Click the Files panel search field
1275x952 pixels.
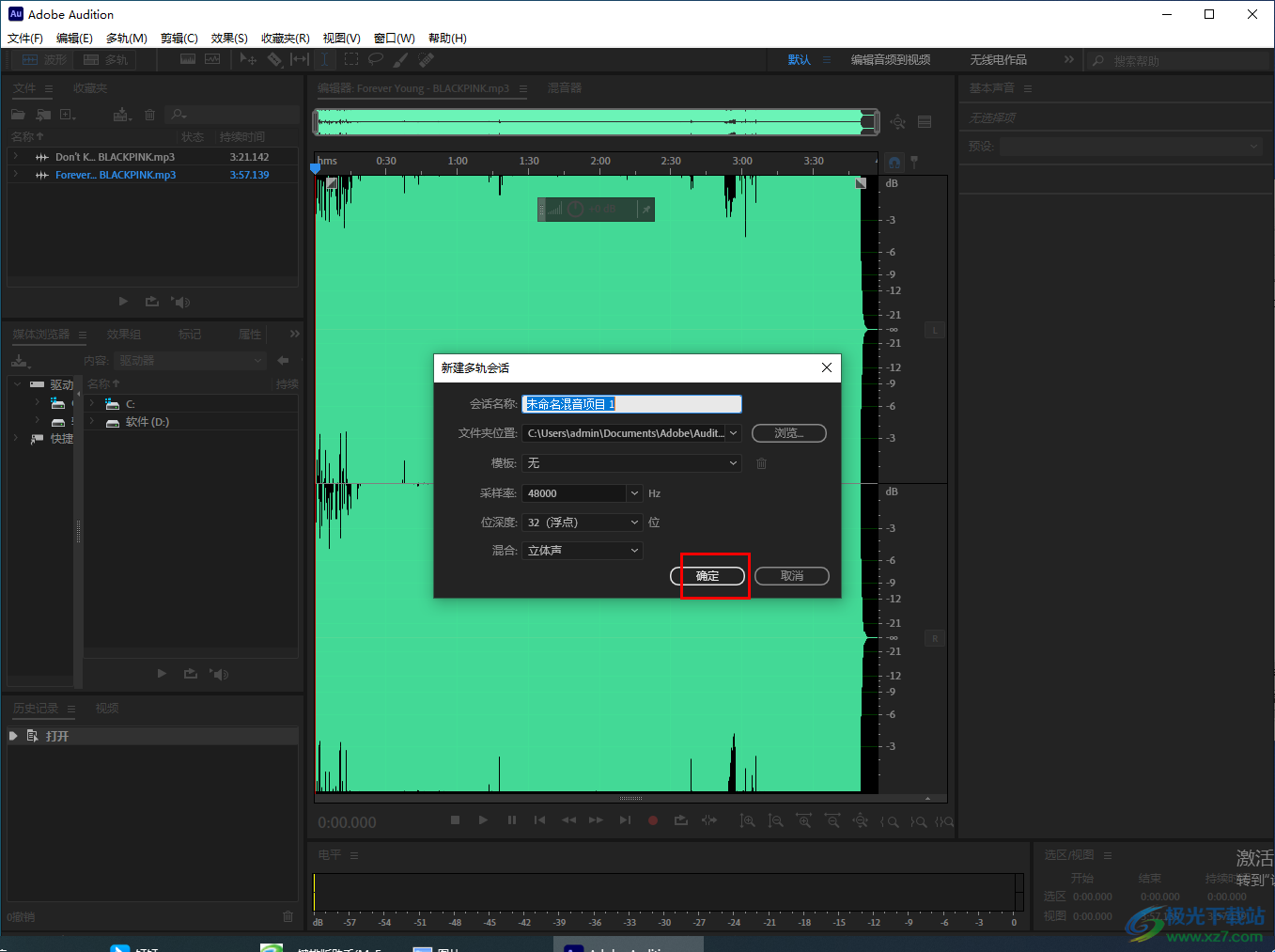pyautogui.click(x=231, y=115)
